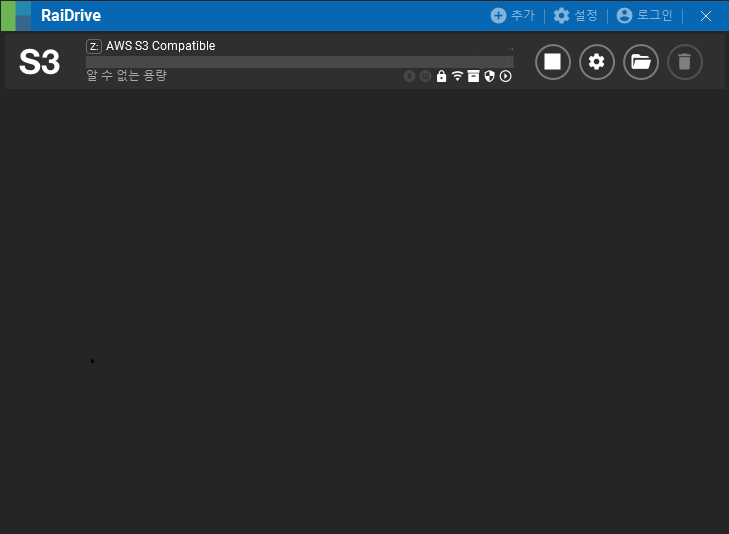
Task: Click the 로그인 login button
Action: coord(644,15)
